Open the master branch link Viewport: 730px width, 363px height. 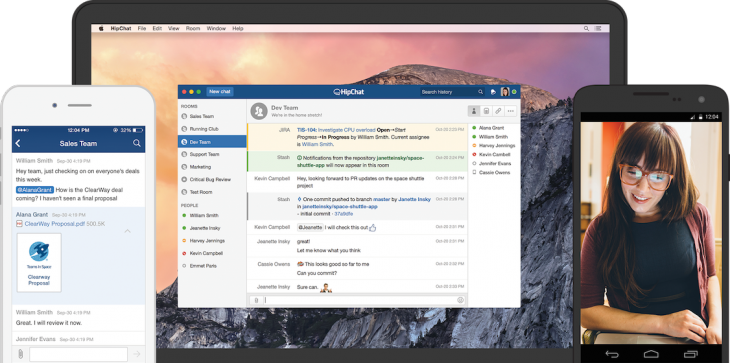coord(381,199)
